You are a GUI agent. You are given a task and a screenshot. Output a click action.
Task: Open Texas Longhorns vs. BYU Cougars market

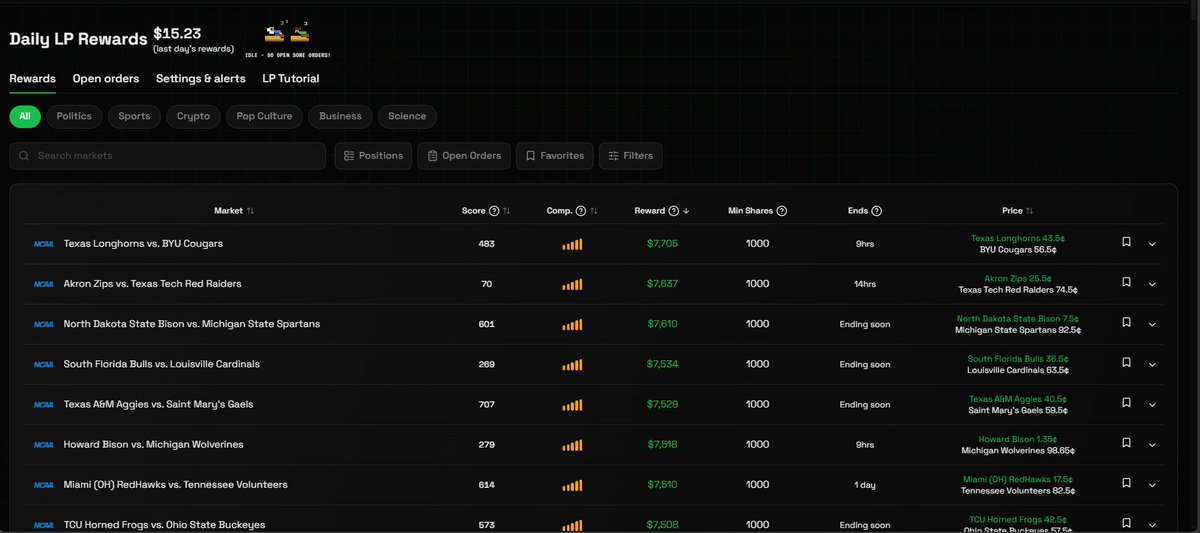point(143,243)
